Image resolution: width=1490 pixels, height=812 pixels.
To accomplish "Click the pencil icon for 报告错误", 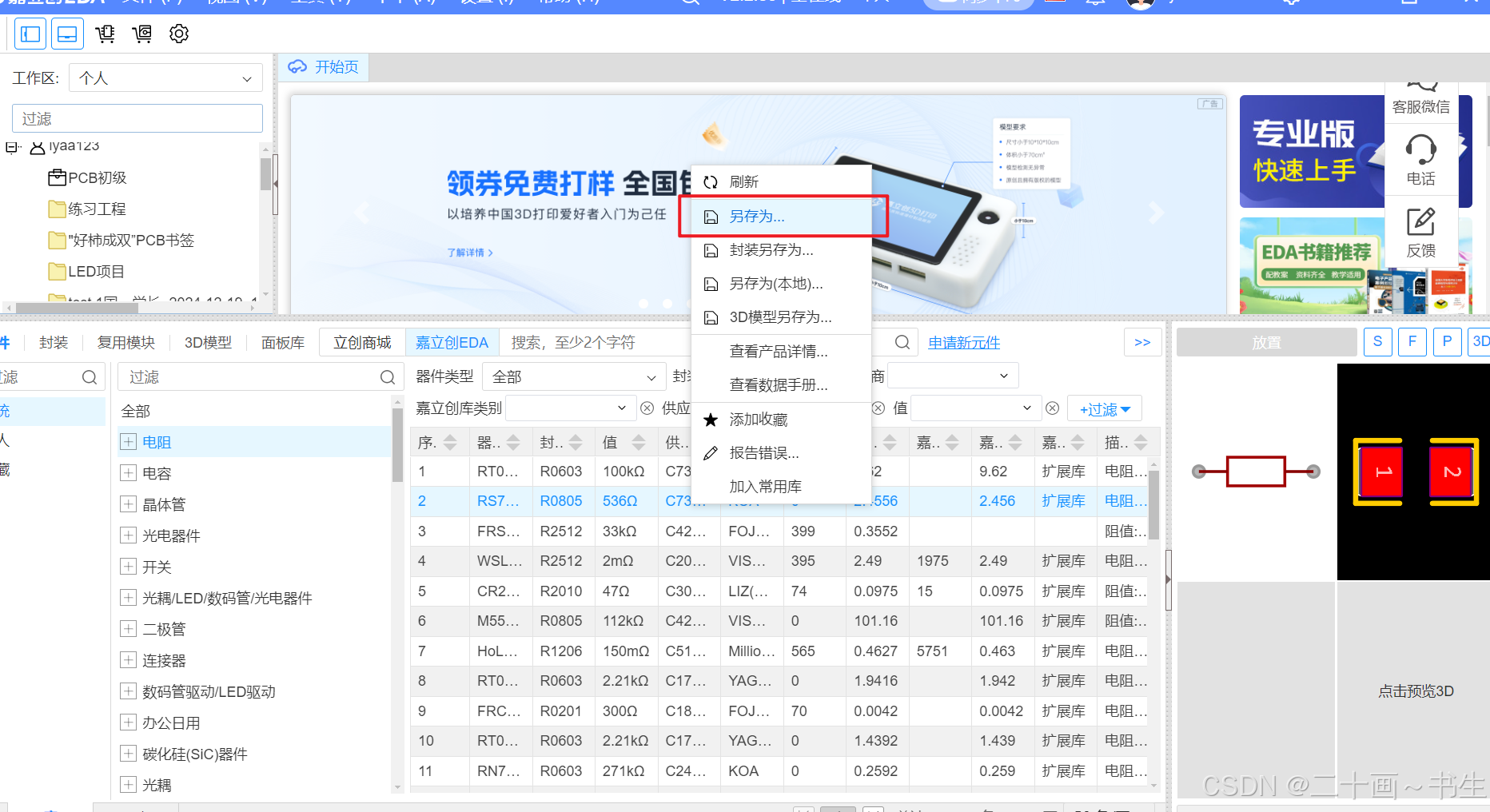I will click(x=711, y=453).
